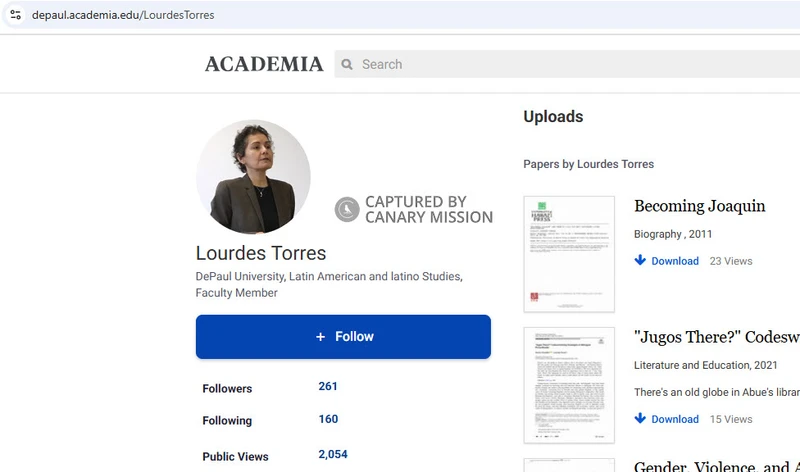This screenshot has width=800, height=472.
Task: Click the Biography, 2011 publication text
Action: 673,234
